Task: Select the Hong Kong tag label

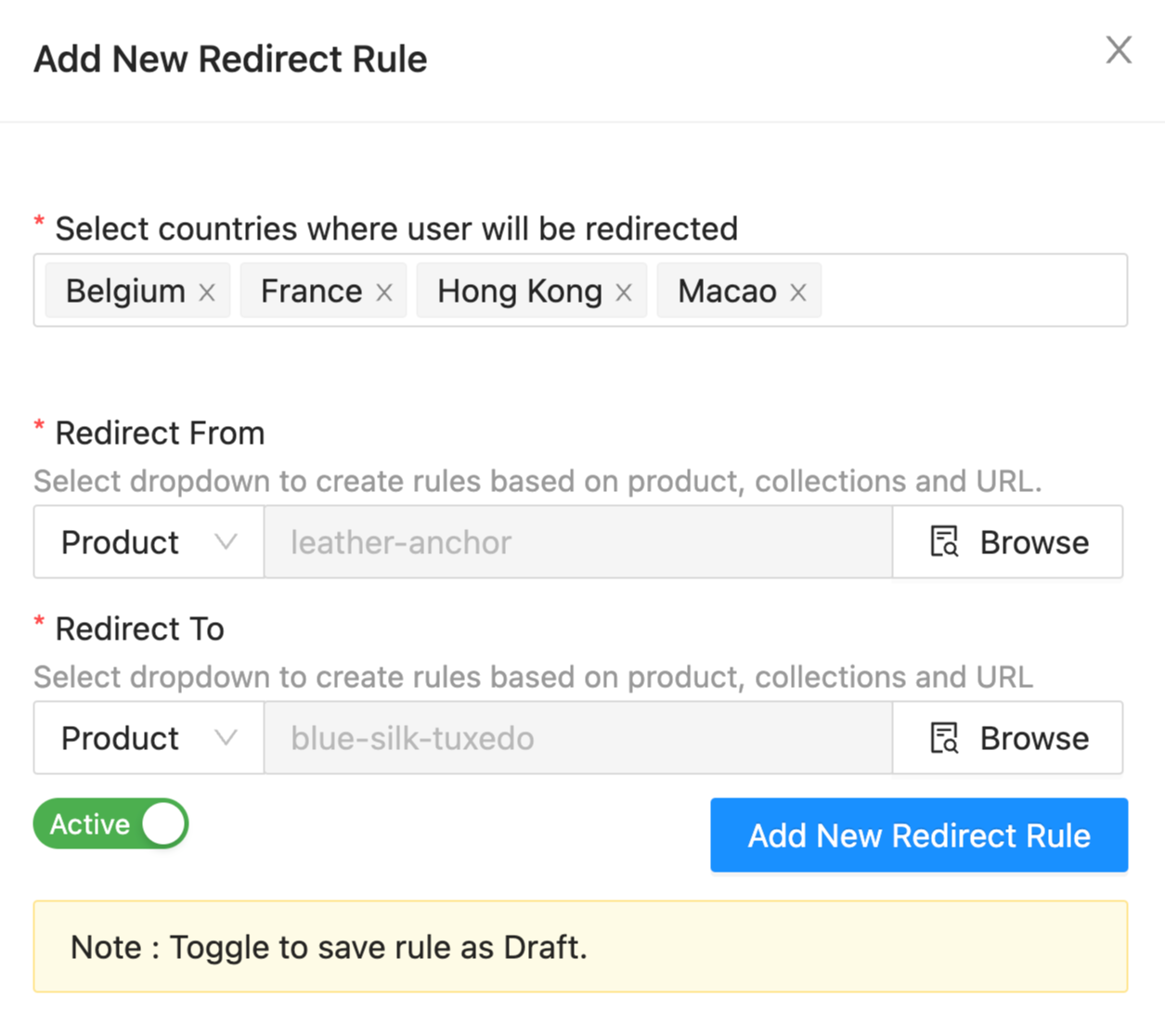Action: (x=519, y=291)
